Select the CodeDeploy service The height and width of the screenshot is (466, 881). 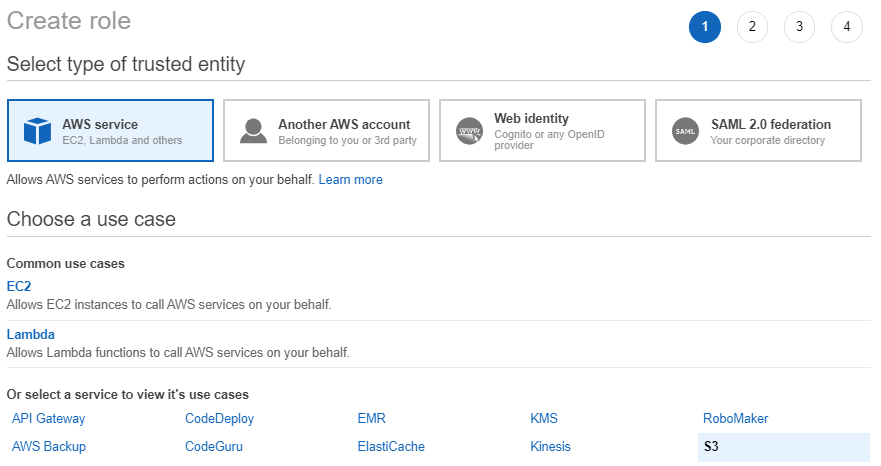coord(220,418)
